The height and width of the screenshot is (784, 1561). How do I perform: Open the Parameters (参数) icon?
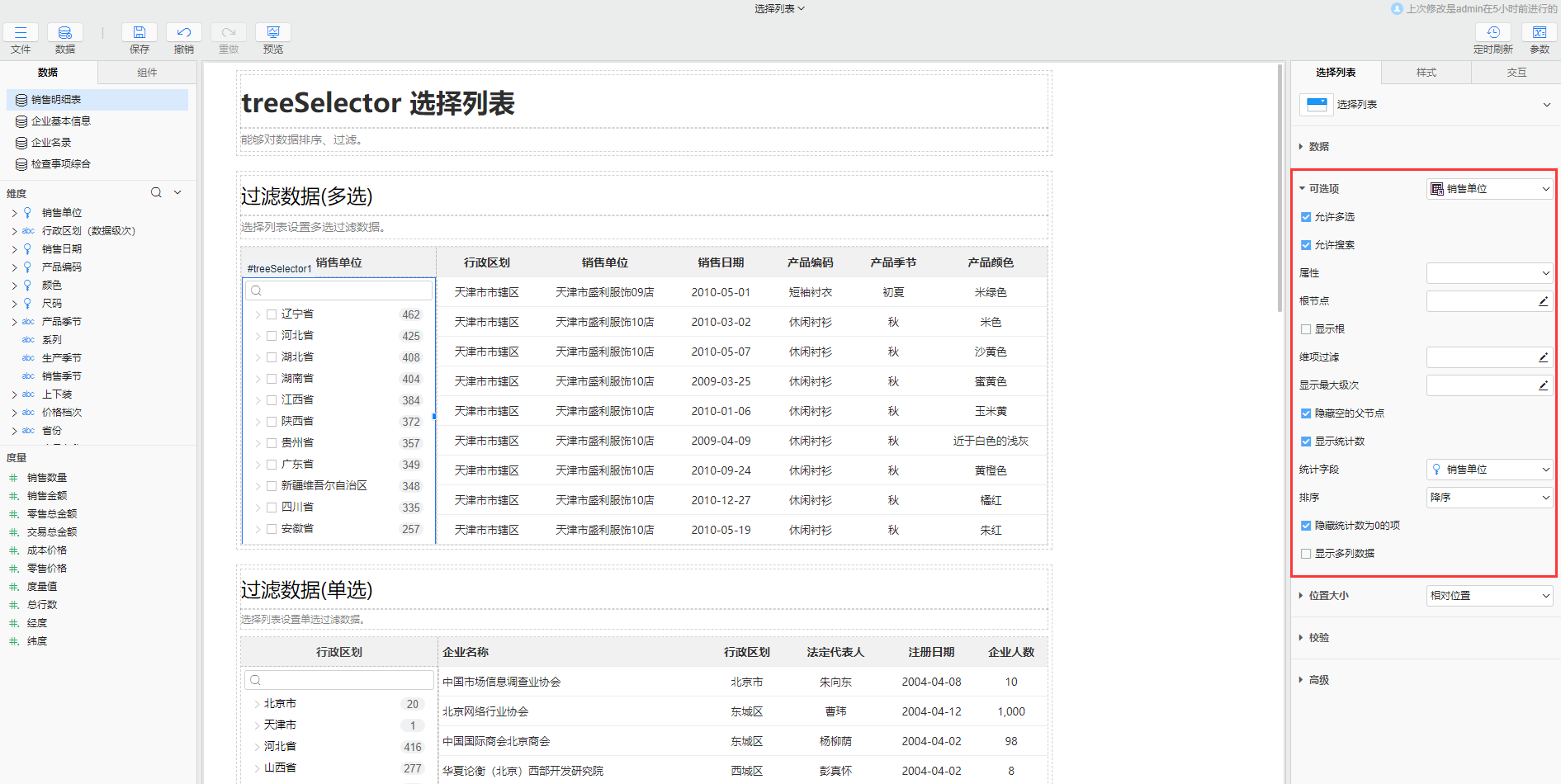point(1540,33)
